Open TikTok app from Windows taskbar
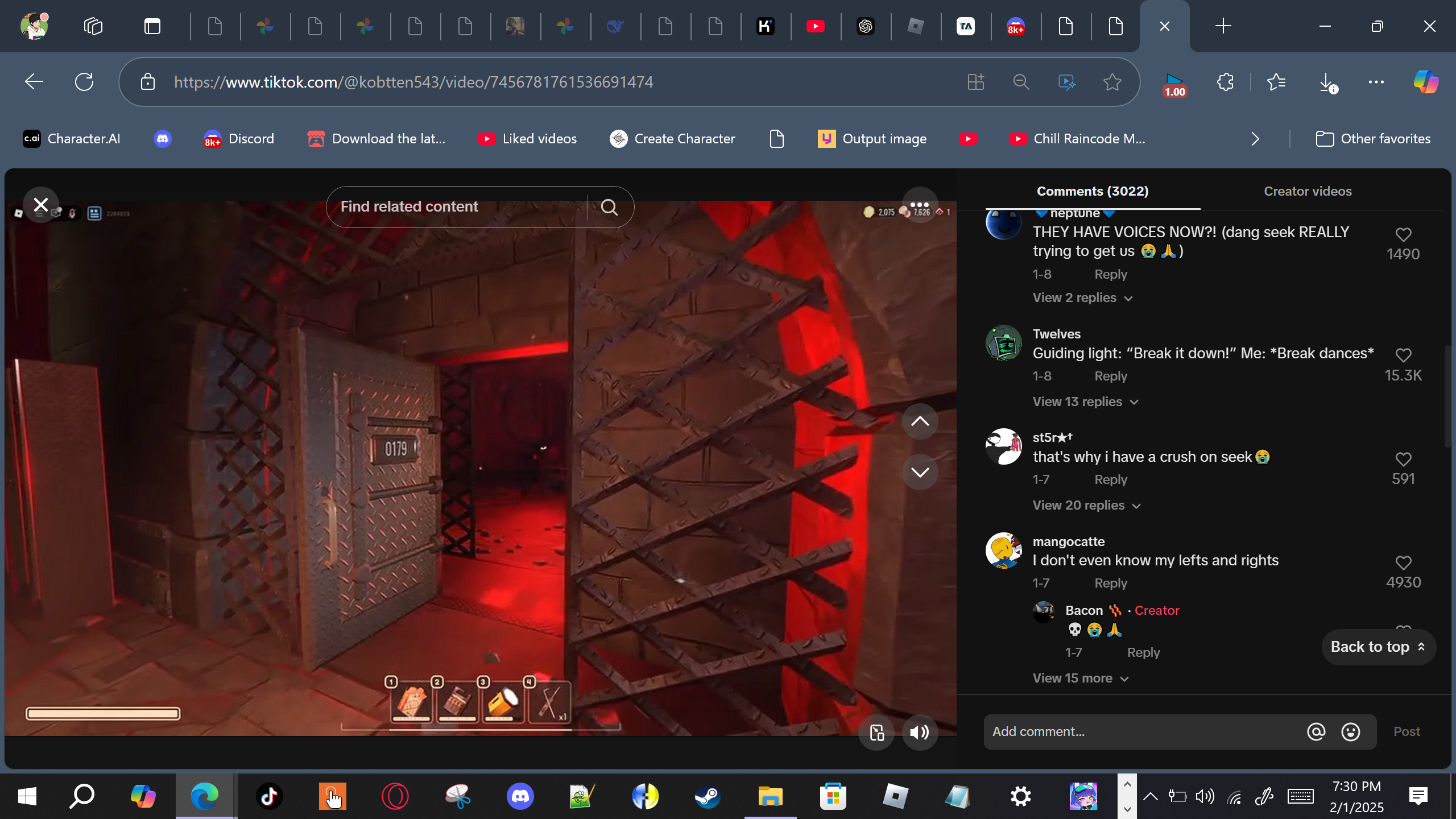 click(x=269, y=796)
